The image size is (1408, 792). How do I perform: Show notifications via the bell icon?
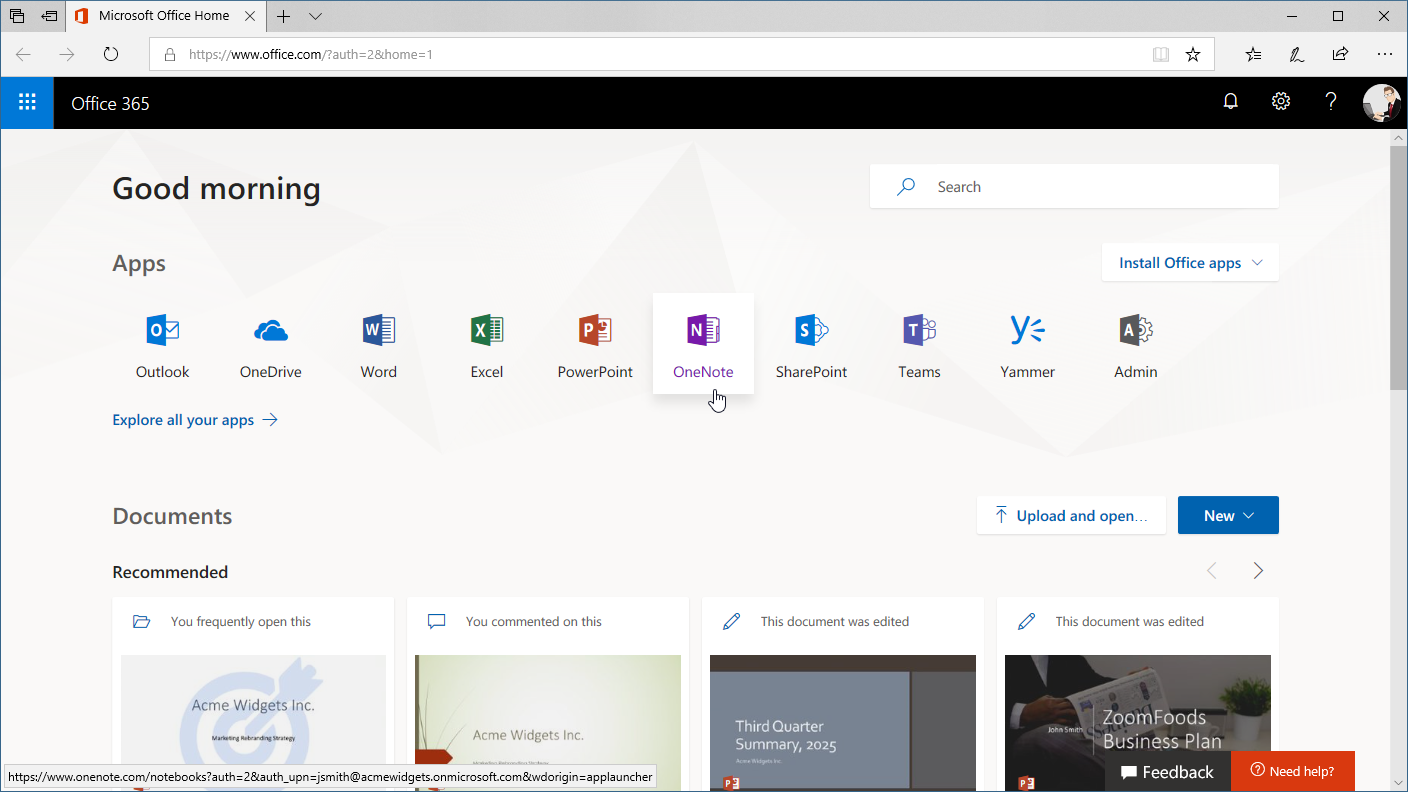point(1231,102)
